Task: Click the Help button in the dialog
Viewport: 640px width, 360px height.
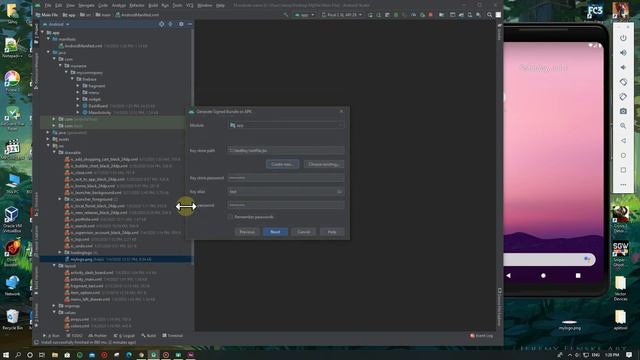Action: pos(332,232)
